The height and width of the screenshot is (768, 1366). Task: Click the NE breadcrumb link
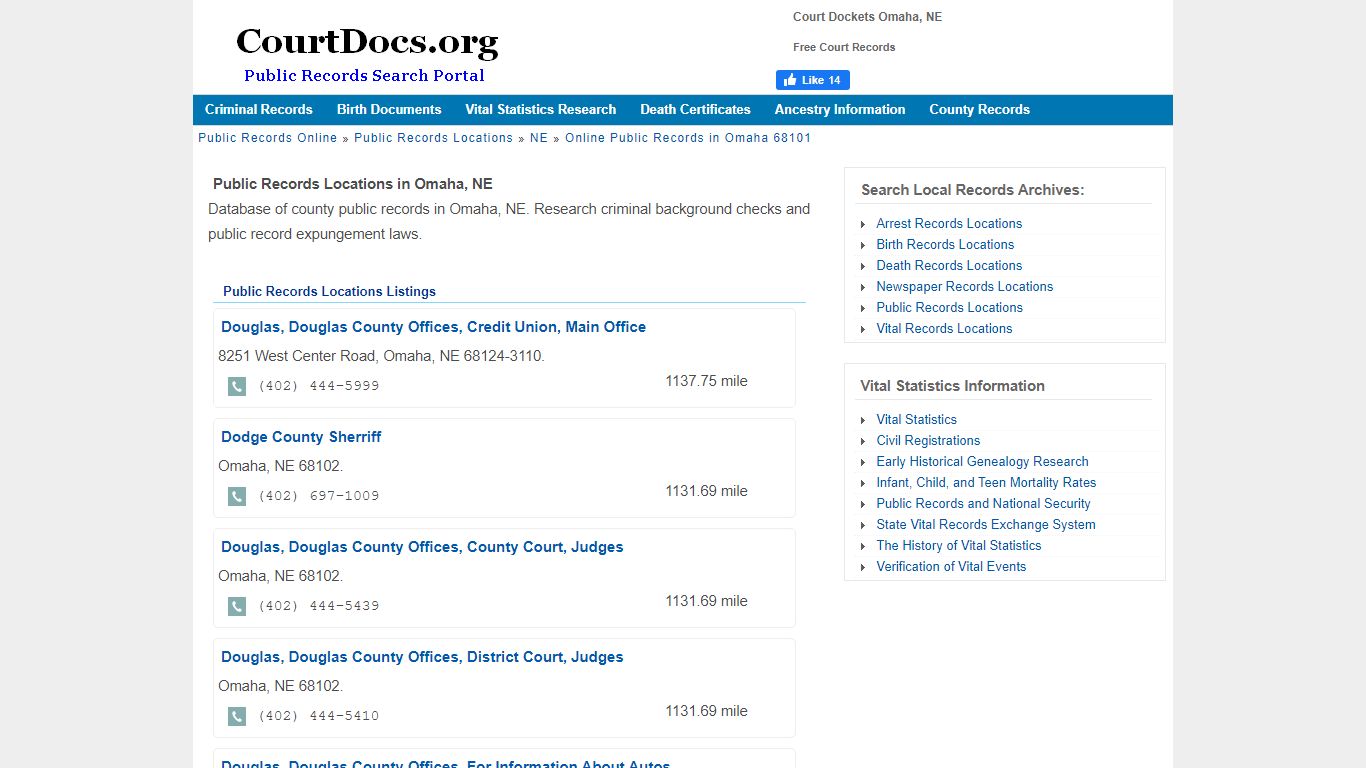pos(538,138)
